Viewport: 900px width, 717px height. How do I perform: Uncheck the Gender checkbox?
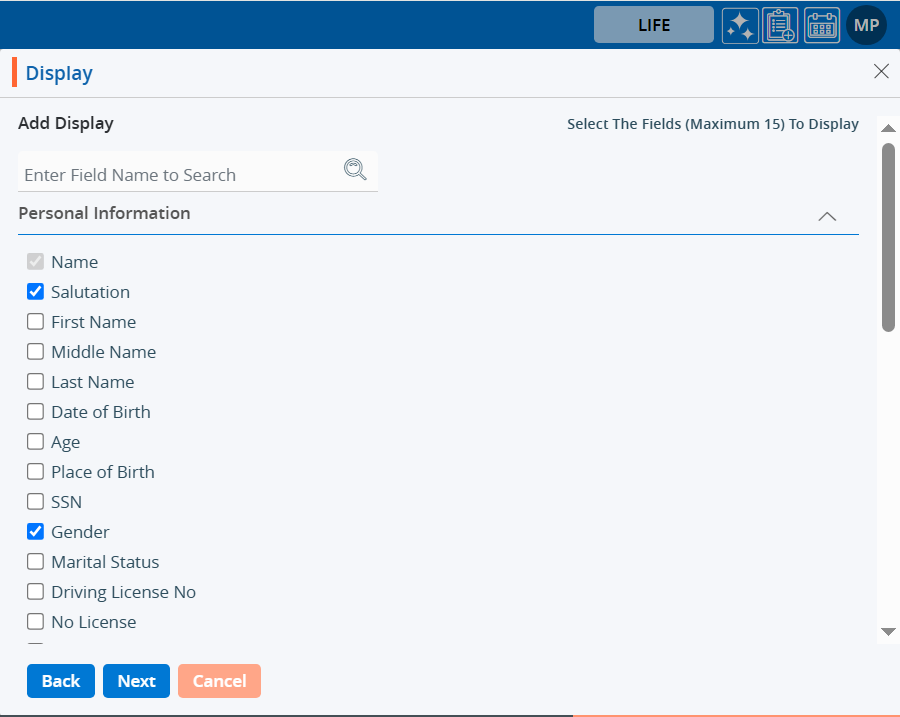(x=36, y=532)
